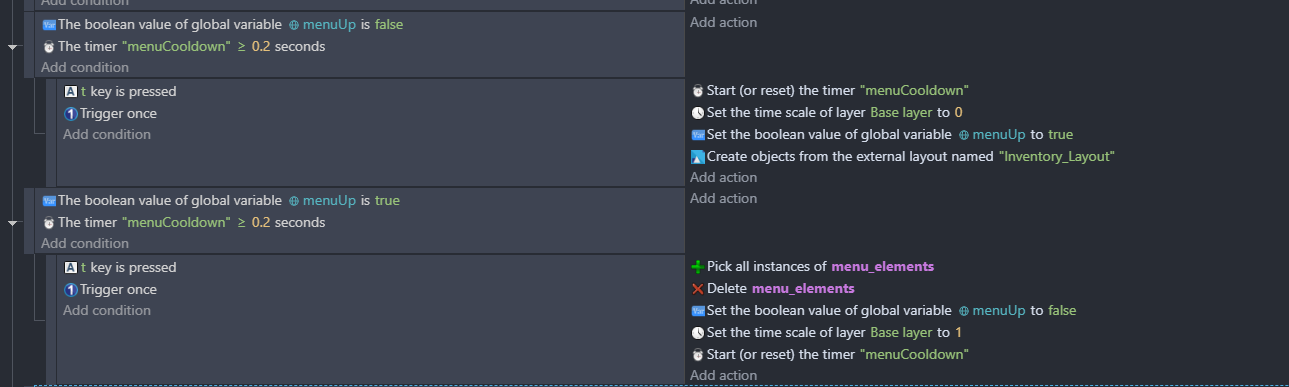Click the timer icon in the menuUp false event's condition
Screen dimensions: 1289x387
48,46
